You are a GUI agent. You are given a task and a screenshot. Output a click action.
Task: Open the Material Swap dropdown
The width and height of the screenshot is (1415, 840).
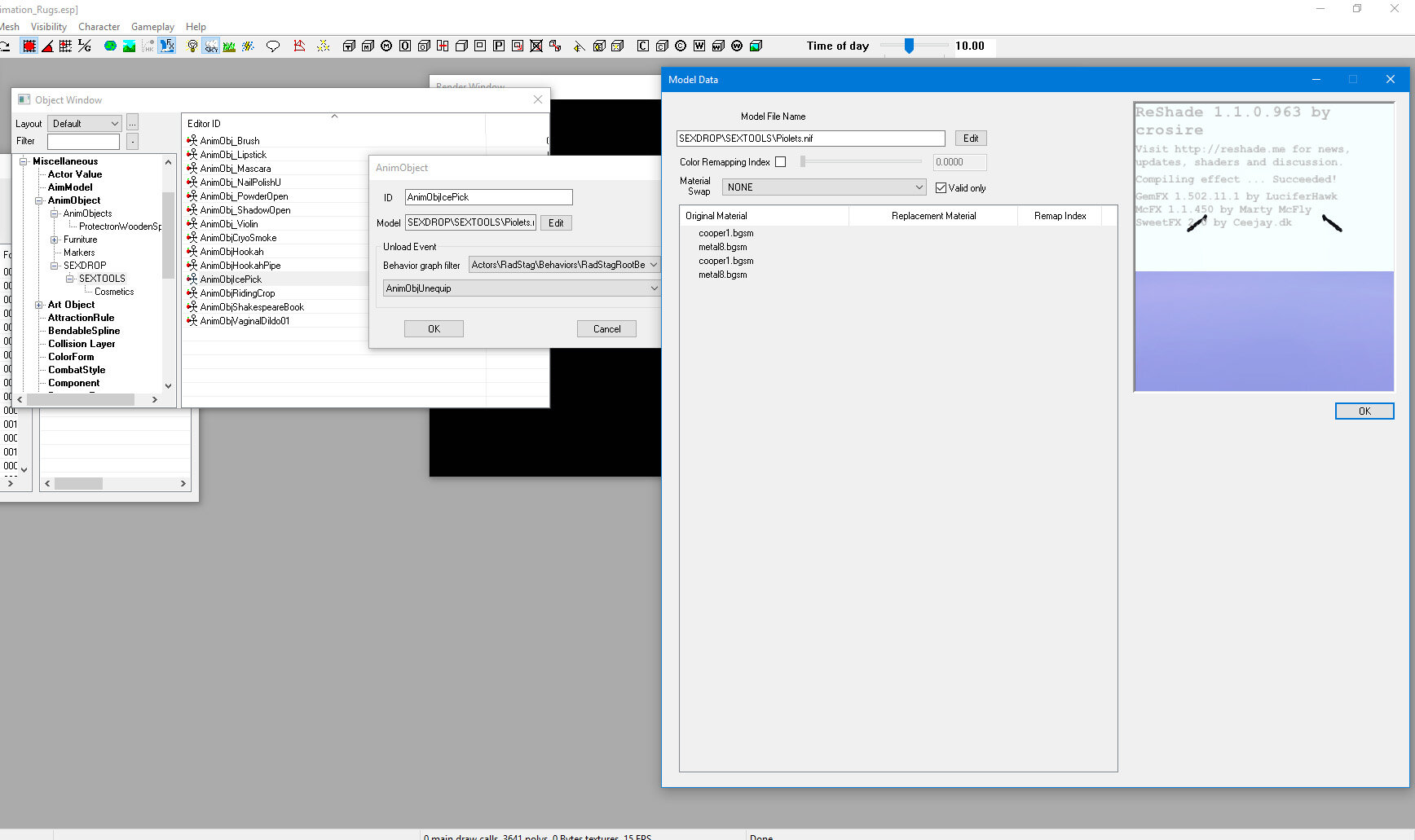point(824,187)
